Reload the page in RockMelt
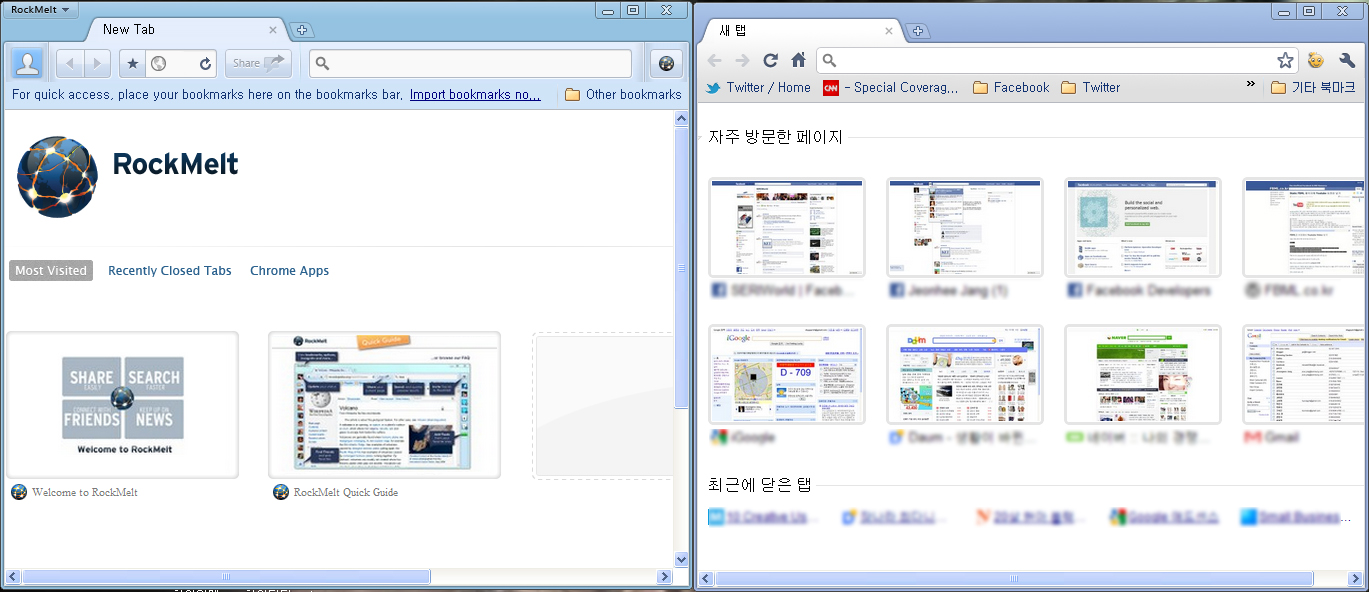 coord(205,64)
